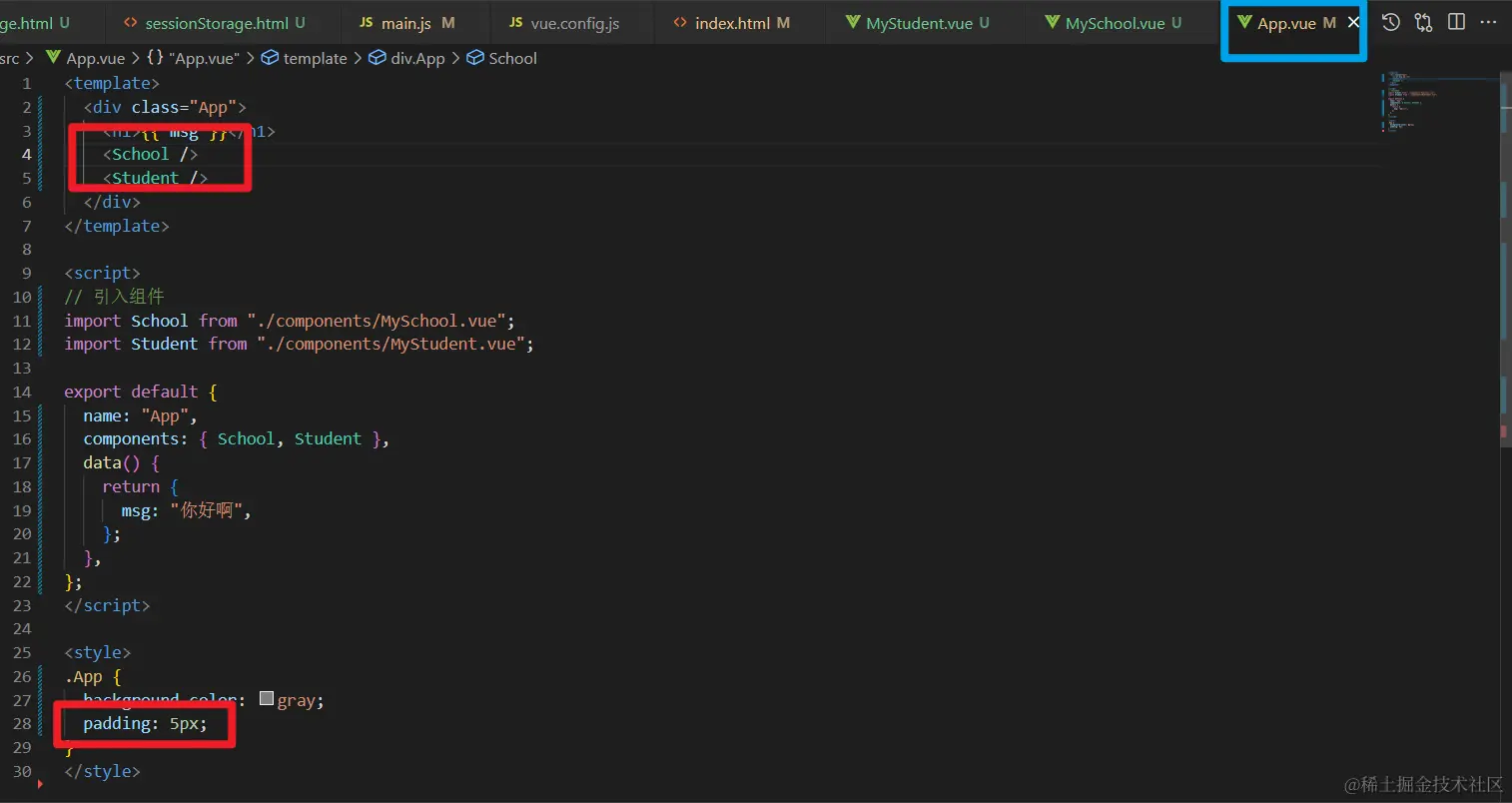Expand the template breadcrumb
Viewport: 1512px width, 803px height.
coord(305,58)
